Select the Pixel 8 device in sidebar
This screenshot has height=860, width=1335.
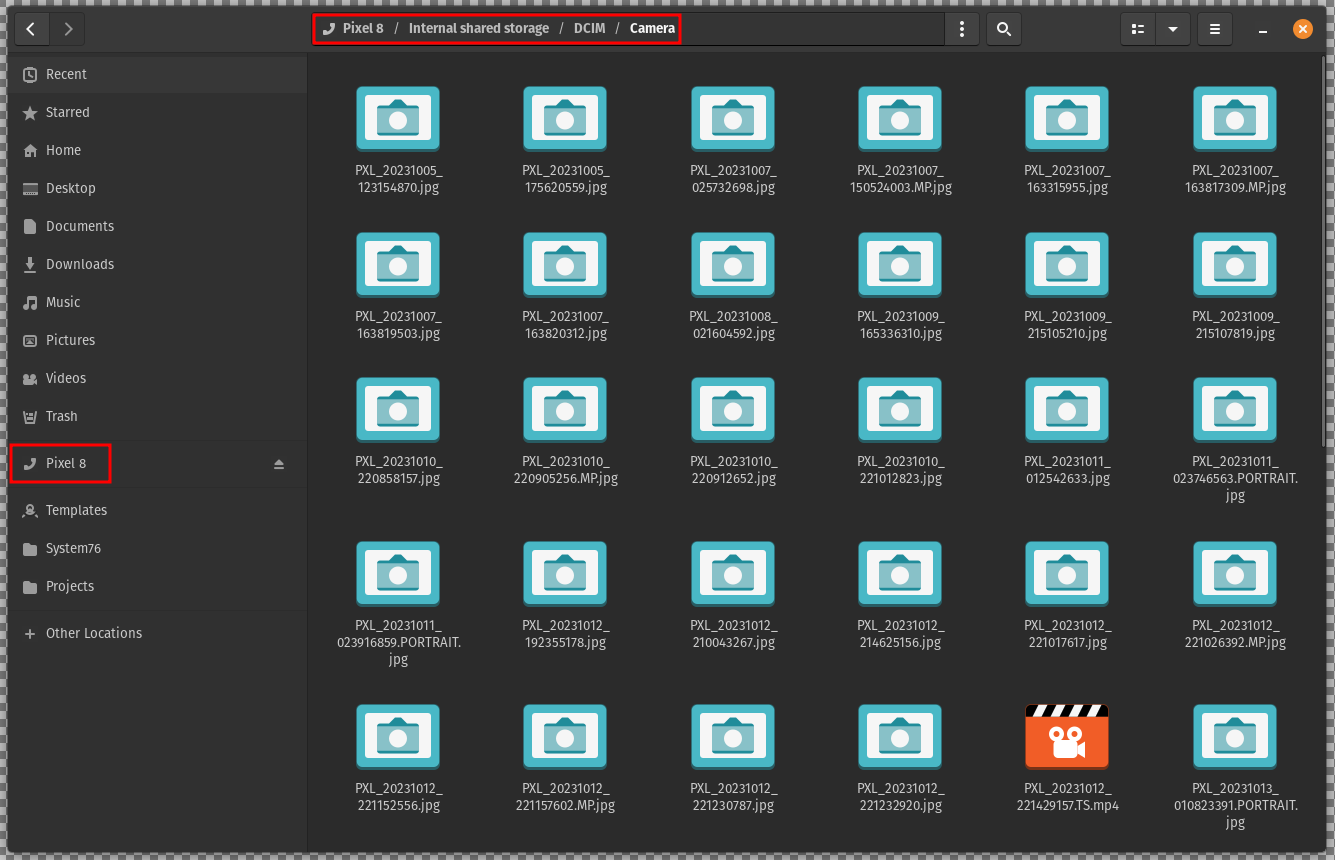coord(60,463)
